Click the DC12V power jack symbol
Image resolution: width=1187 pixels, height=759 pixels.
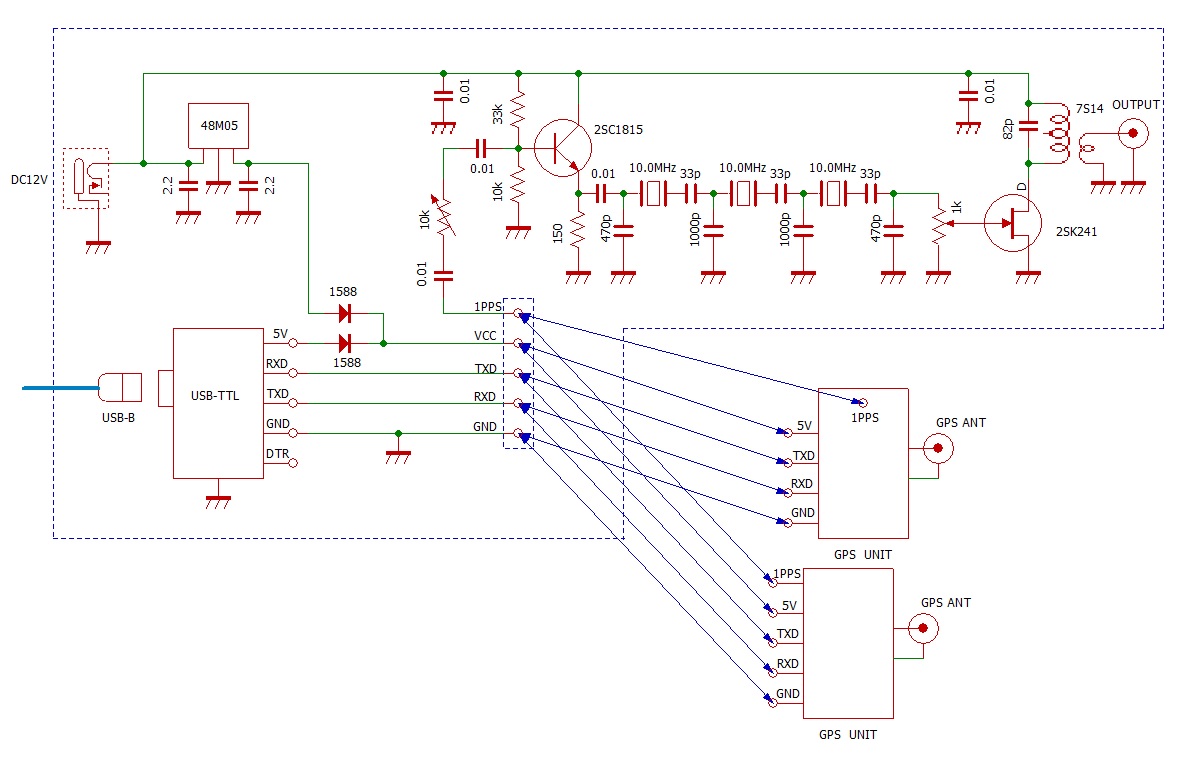tap(86, 178)
